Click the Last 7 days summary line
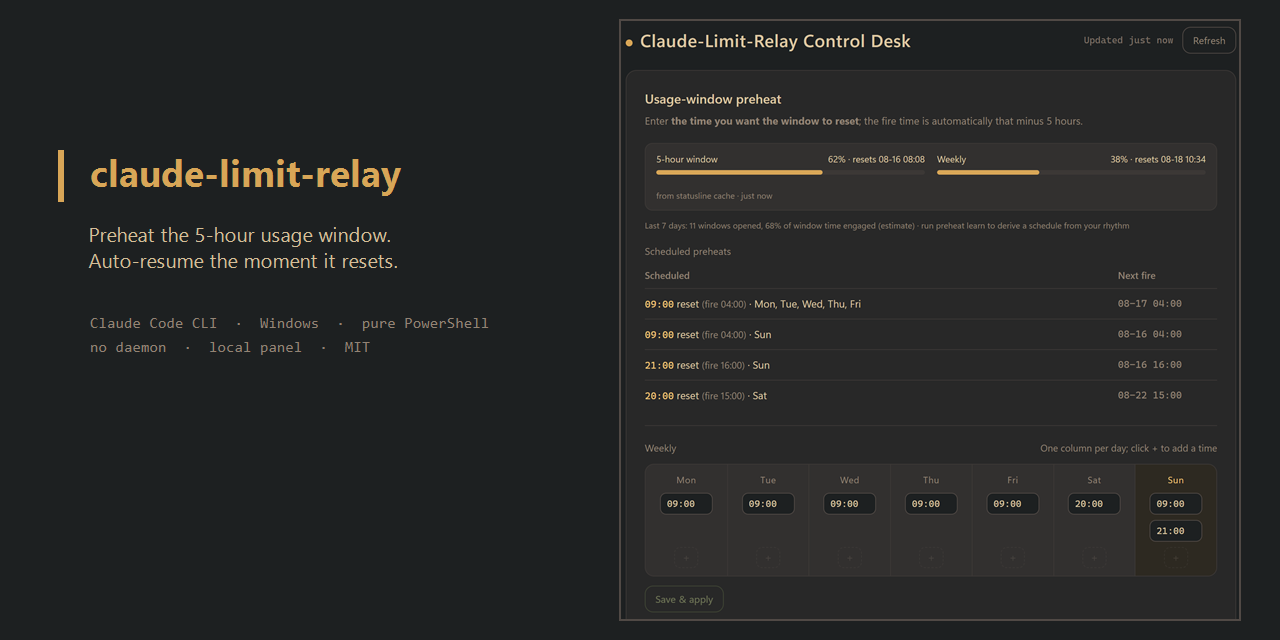This screenshot has width=1280, height=640. (887, 226)
